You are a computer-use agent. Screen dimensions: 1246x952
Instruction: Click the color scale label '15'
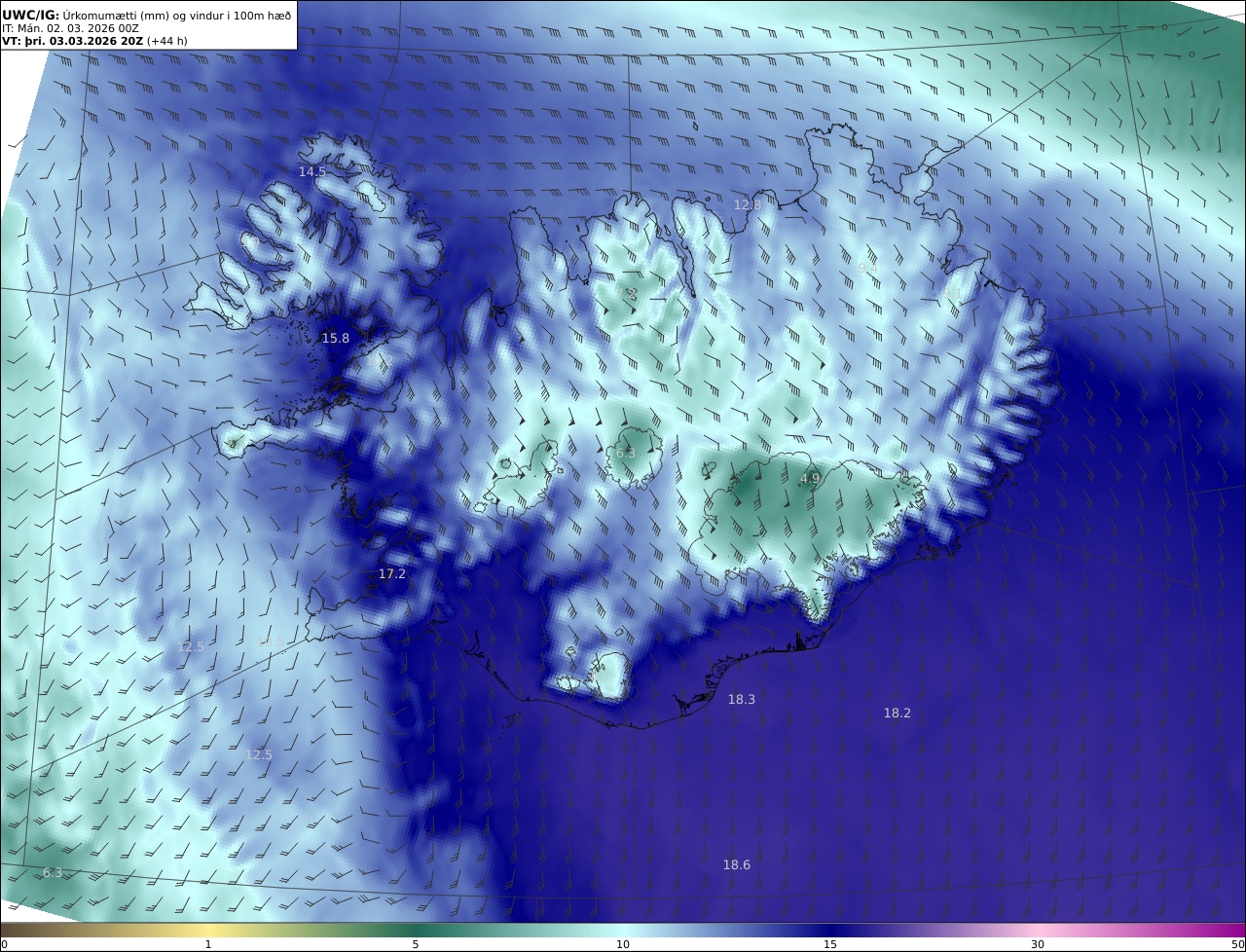(x=830, y=944)
